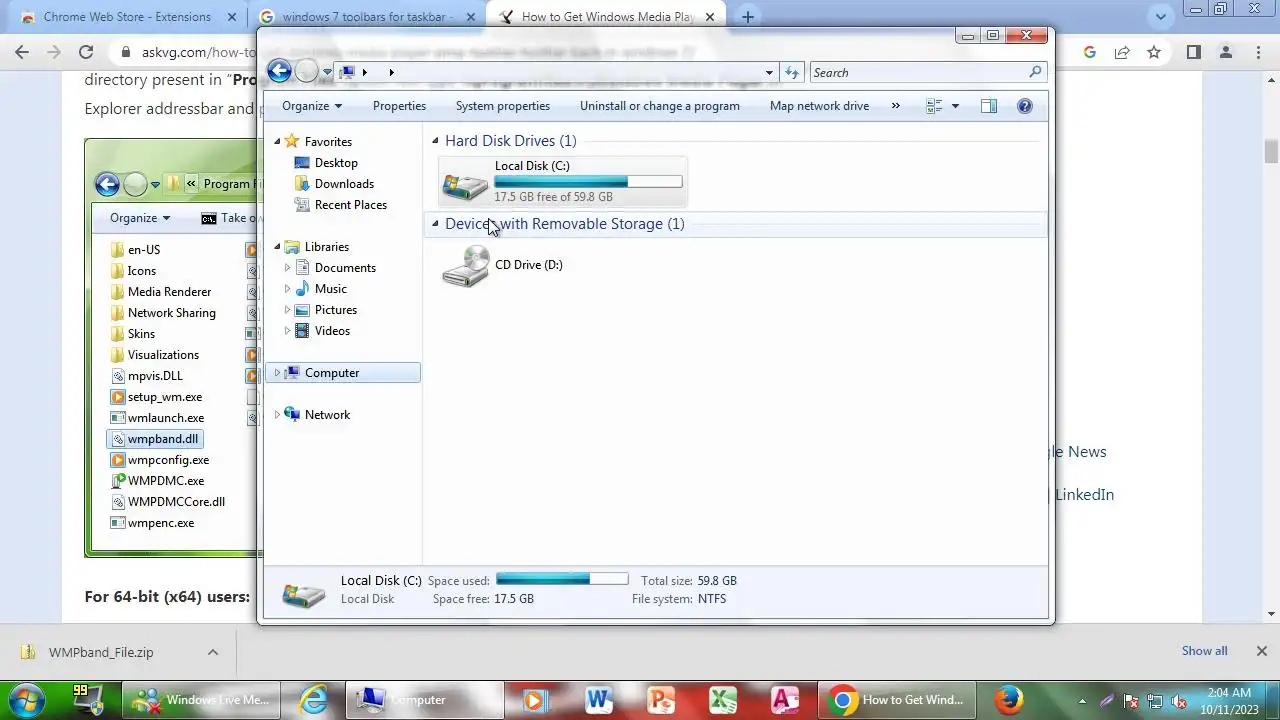
Task: Open Desktop in Favorites
Action: point(336,163)
